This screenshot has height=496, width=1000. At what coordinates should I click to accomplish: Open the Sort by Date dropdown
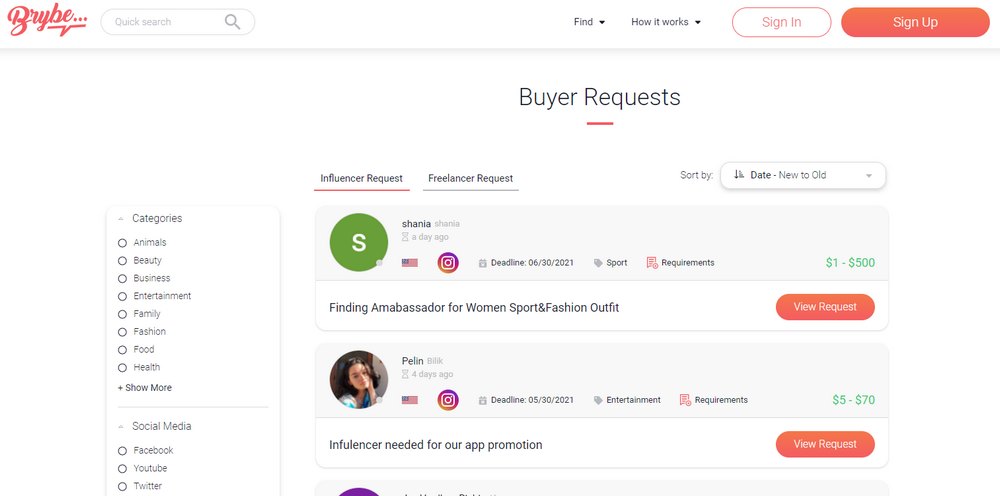(803, 175)
